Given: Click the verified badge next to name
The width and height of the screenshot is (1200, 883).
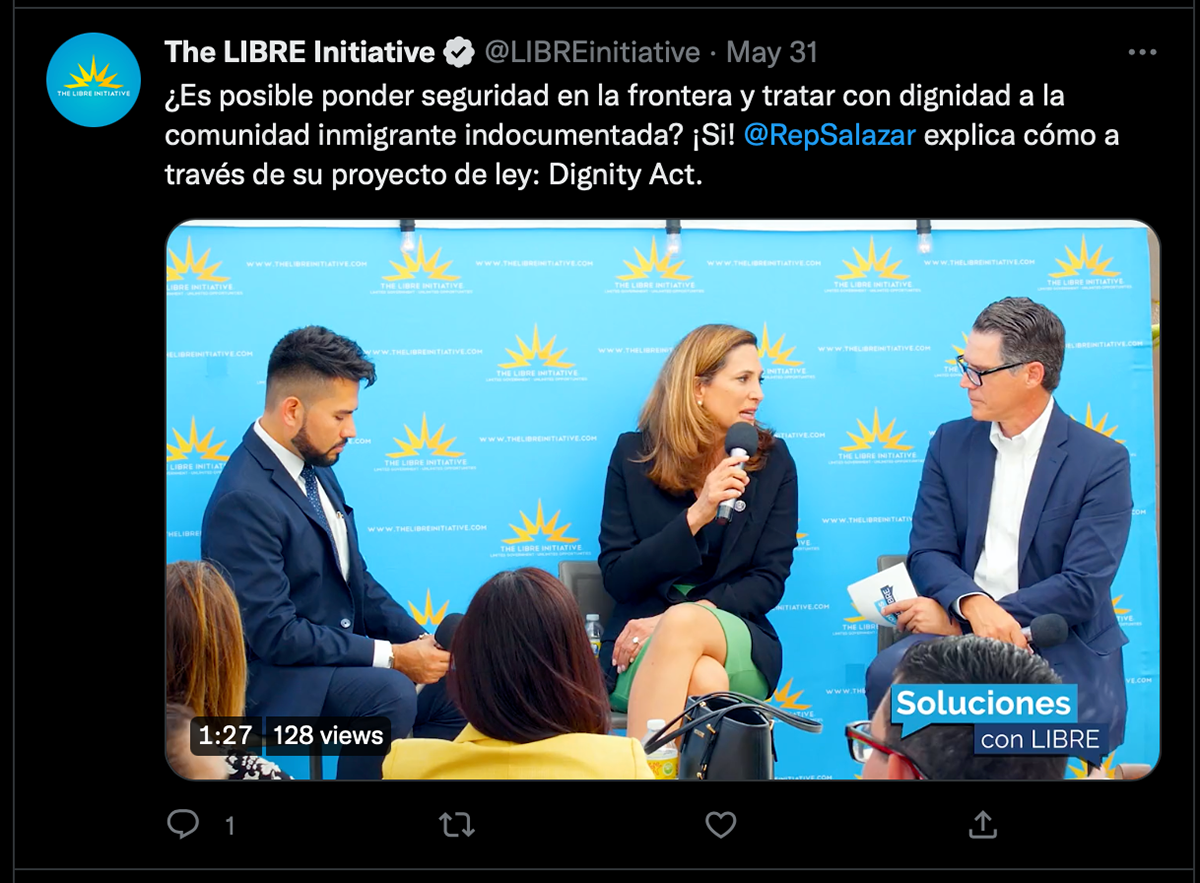Looking at the screenshot, I should point(459,52).
